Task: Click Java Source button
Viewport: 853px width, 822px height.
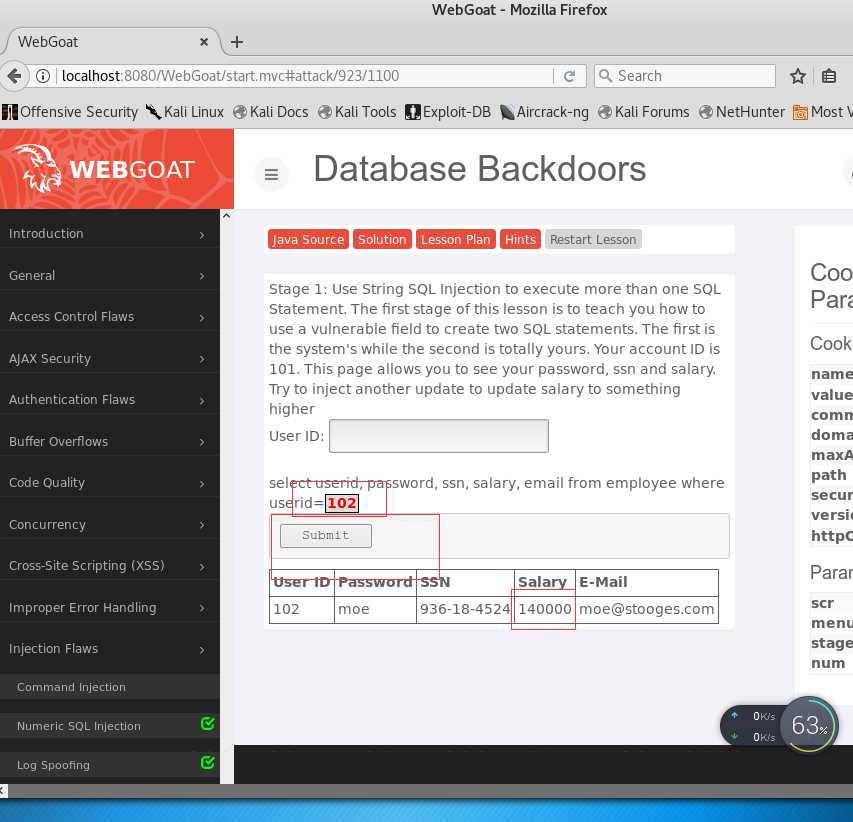Action: (x=308, y=239)
